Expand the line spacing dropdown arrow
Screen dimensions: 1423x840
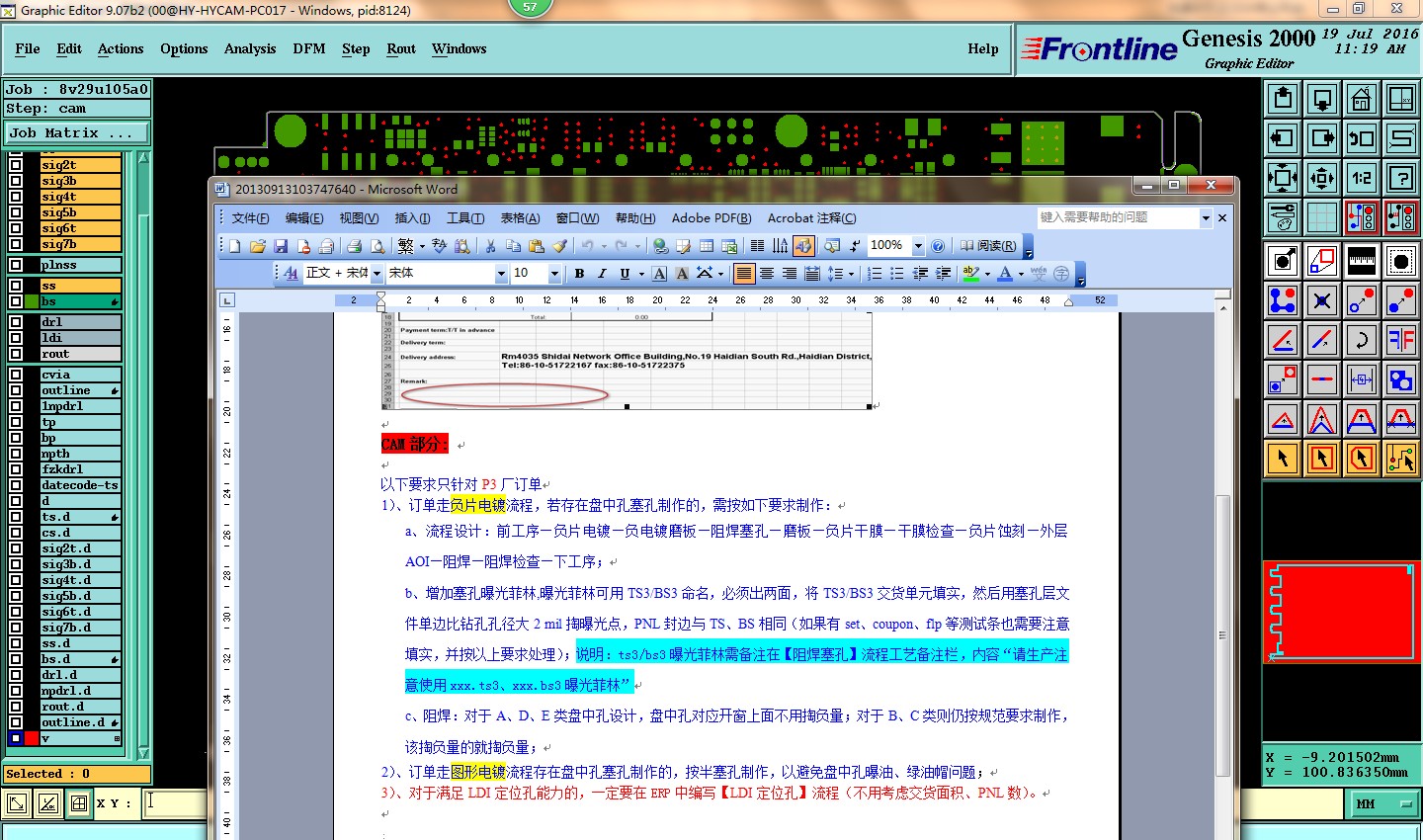tap(851, 274)
